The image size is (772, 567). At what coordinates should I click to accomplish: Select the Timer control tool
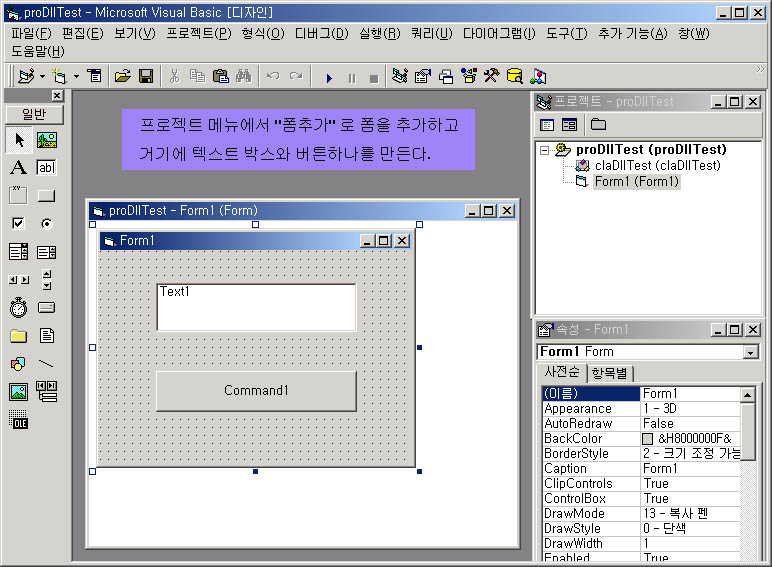19,308
